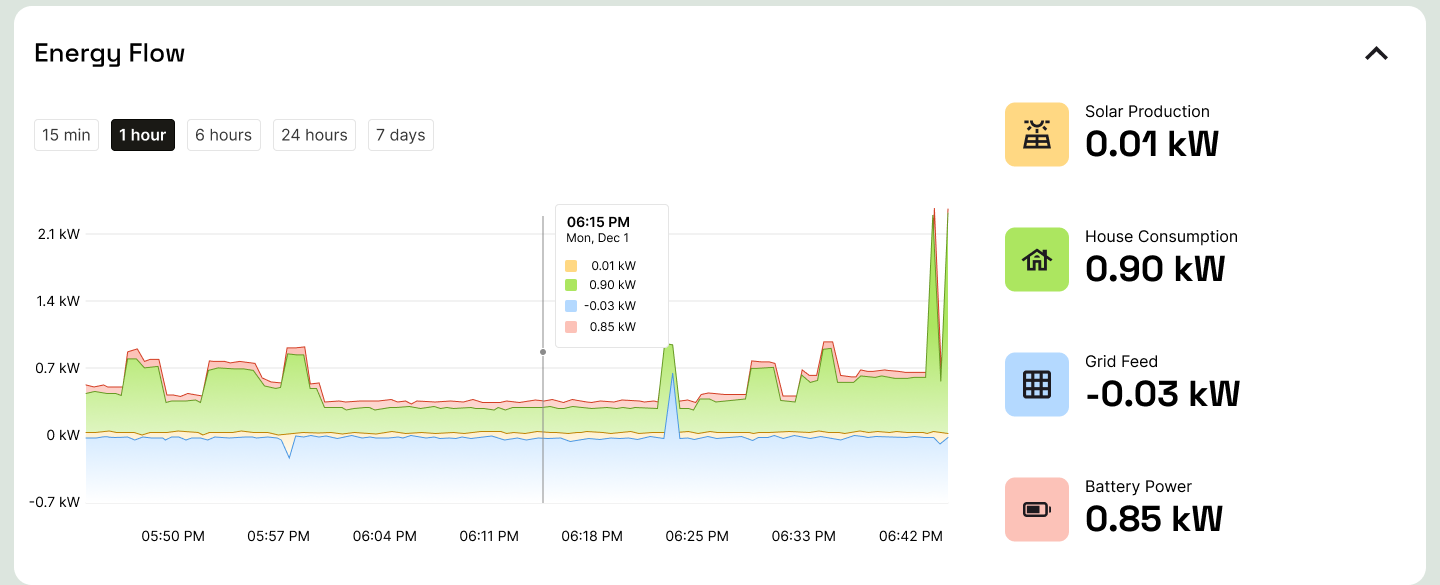Screen dimensions: 1440x585
Task: Click the yellow swatch in the tooltip
Action: [x=571, y=266]
